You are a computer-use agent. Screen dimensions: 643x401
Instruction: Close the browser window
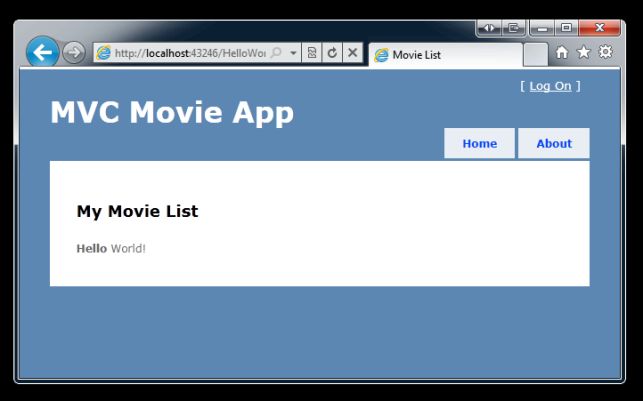(x=600, y=28)
